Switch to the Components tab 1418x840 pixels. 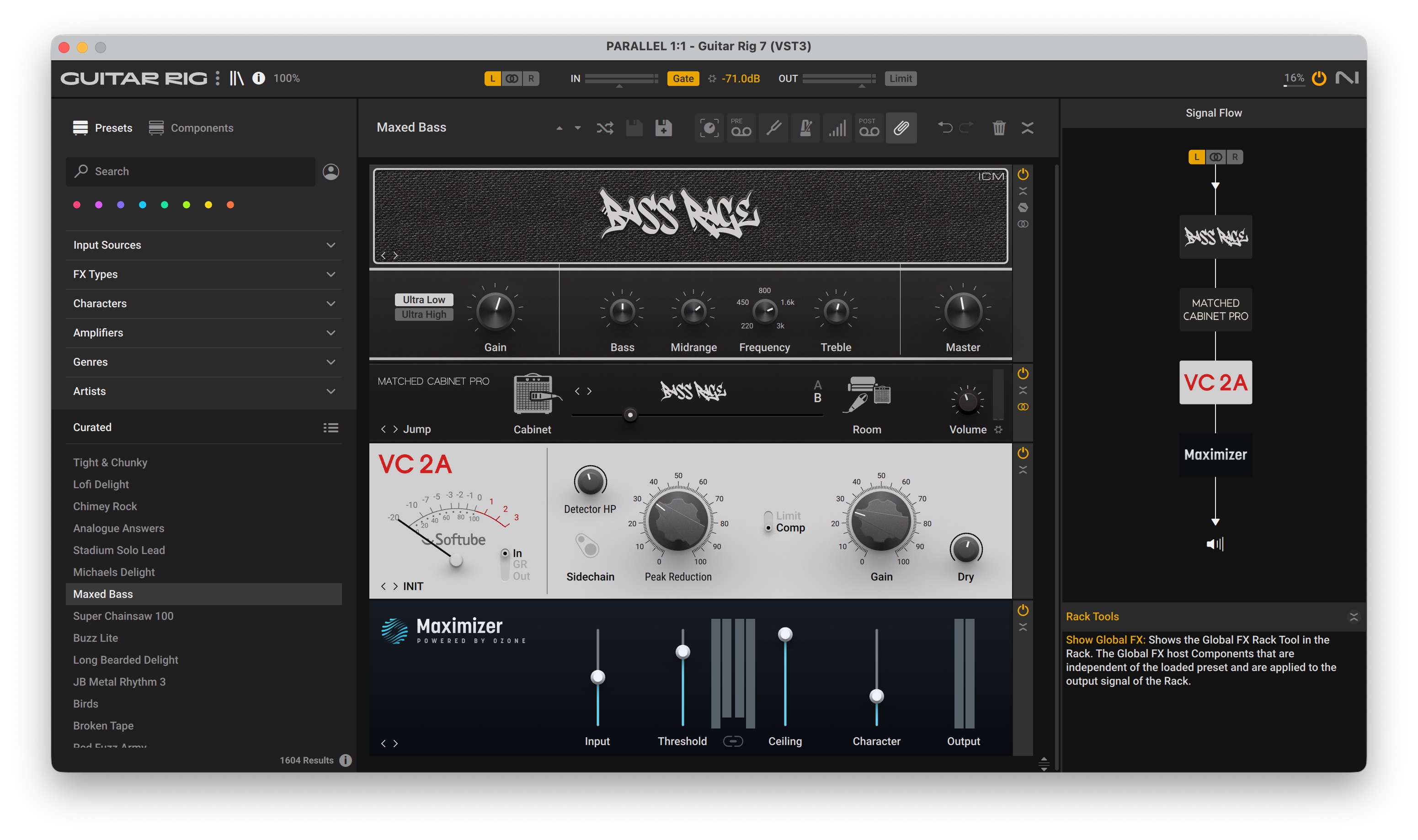click(191, 128)
